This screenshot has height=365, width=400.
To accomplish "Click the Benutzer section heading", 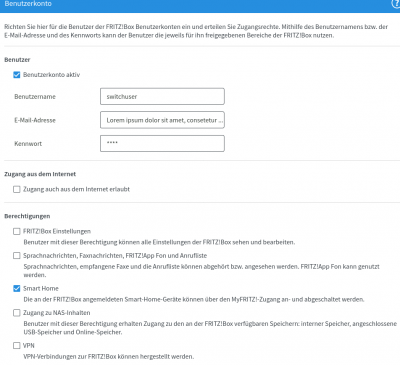I will 17,60.
